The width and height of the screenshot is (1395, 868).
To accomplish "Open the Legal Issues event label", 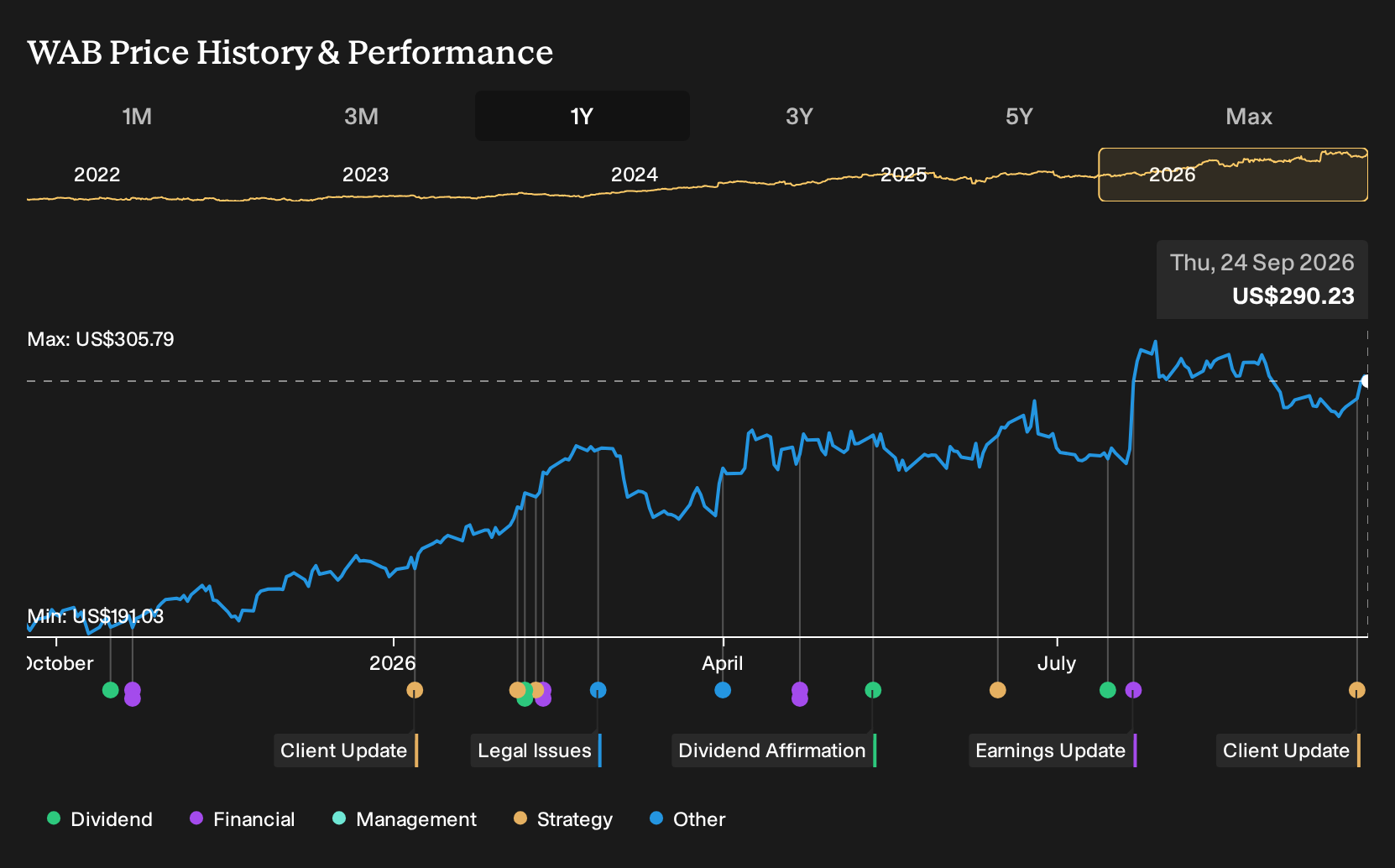I will click(x=536, y=750).
